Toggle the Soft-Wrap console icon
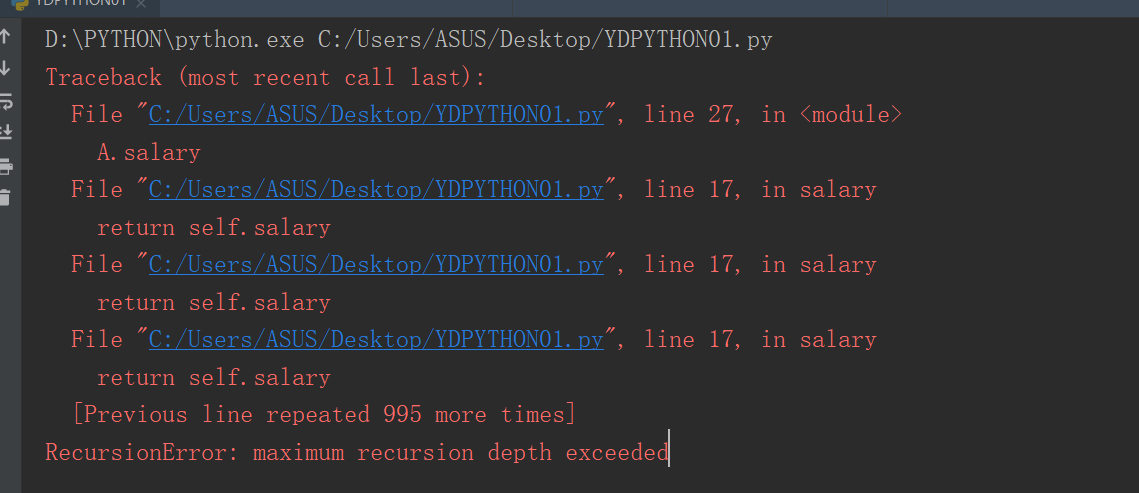The image size is (1139, 493). (x=5, y=101)
